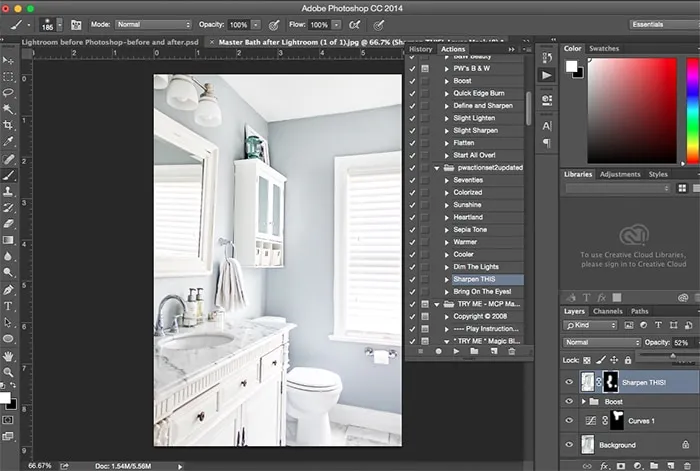The image size is (700, 471).
Task: Switch to the Swatches tab
Action: tap(604, 48)
